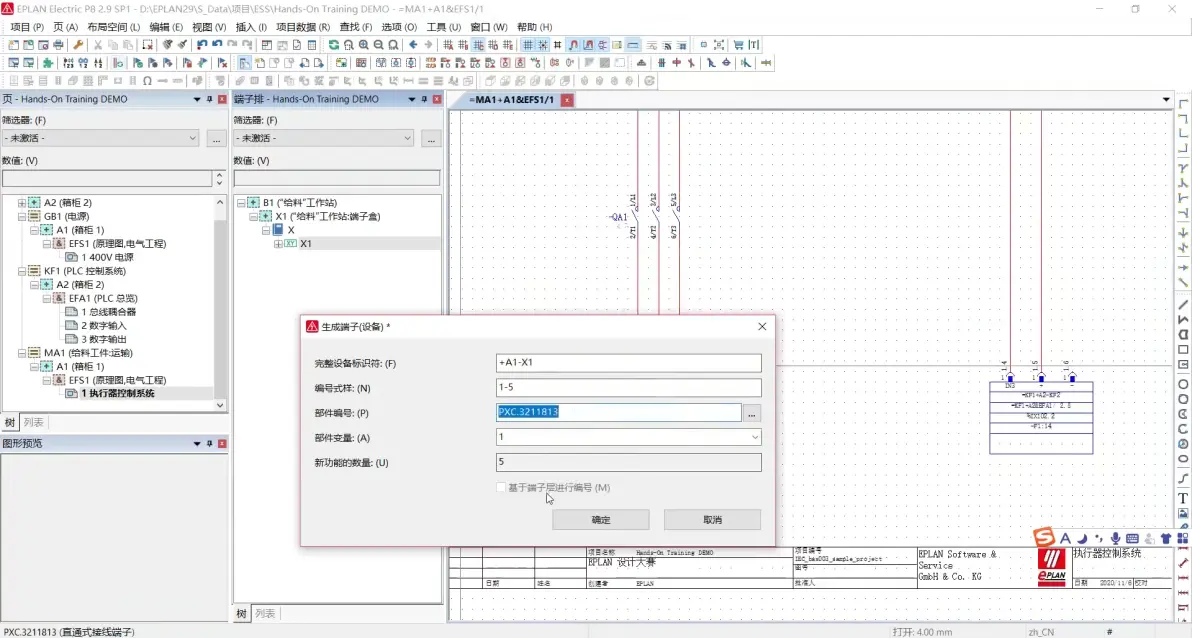
Task: Toggle the object snap magnet icon
Action: 573,45
